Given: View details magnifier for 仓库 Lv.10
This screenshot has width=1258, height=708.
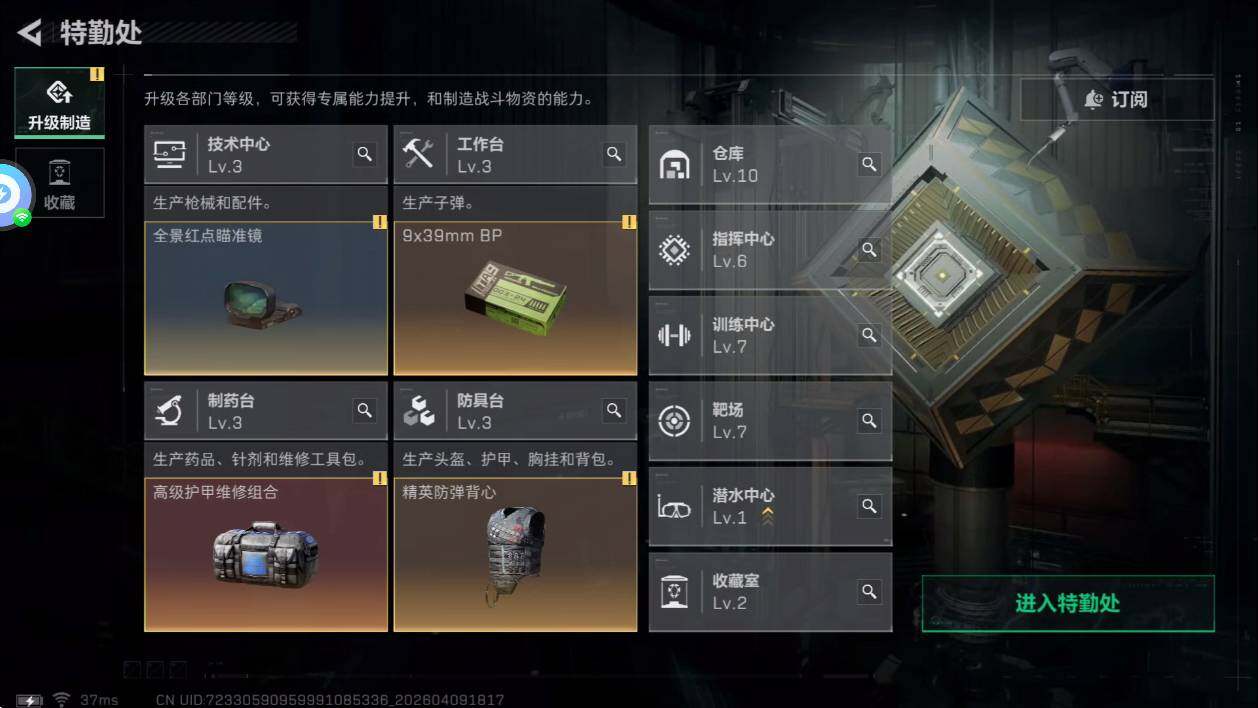Looking at the screenshot, I should click(x=870, y=164).
